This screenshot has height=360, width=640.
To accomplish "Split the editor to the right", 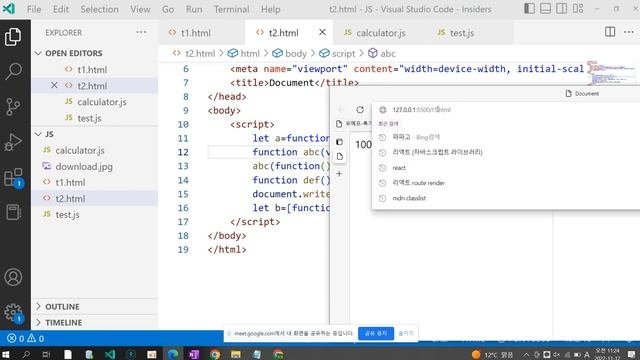I will click(x=610, y=32).
